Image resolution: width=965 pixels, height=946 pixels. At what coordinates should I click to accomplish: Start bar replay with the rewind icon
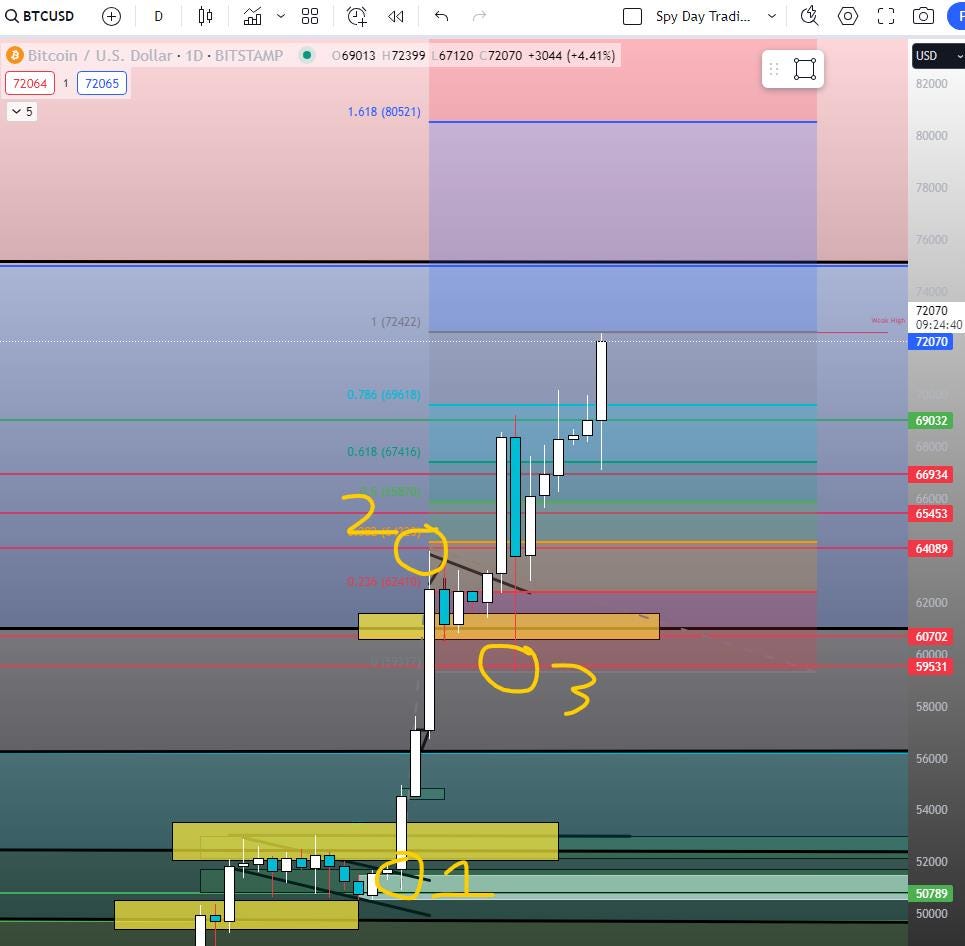tap(394, 16)
